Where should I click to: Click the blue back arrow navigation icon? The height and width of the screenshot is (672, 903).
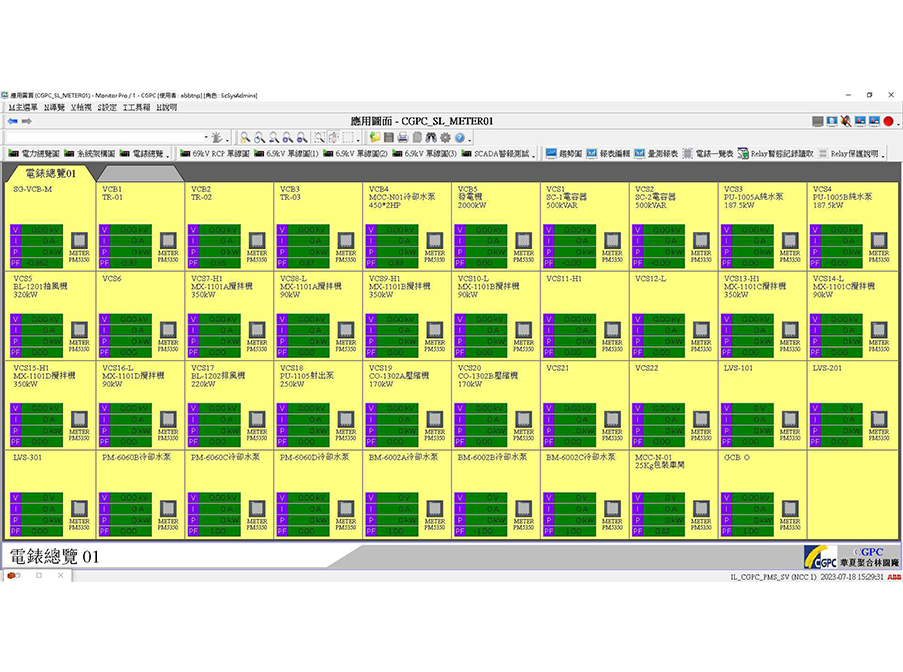click(13, 121)
